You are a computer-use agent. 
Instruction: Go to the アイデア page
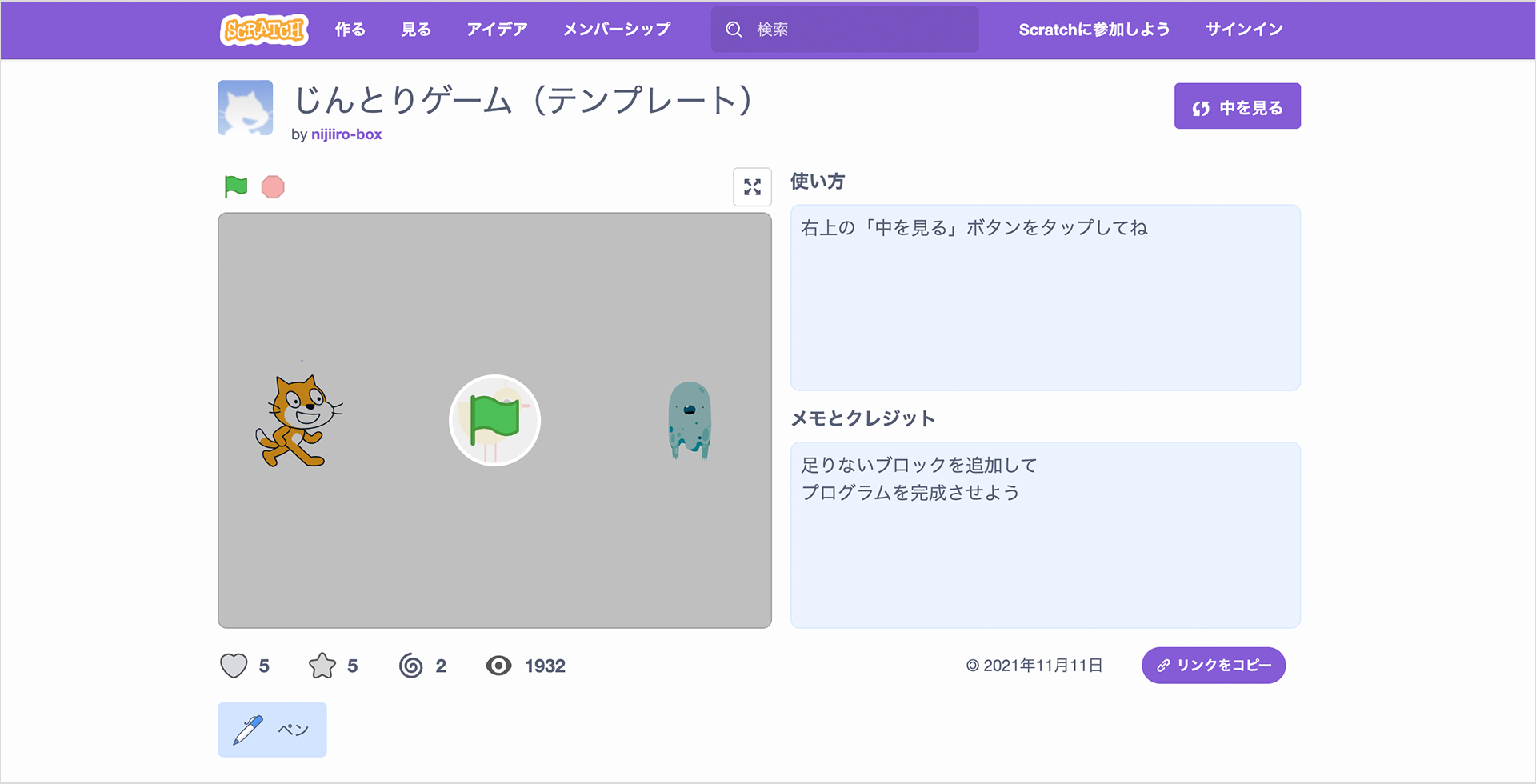point(497,30)
